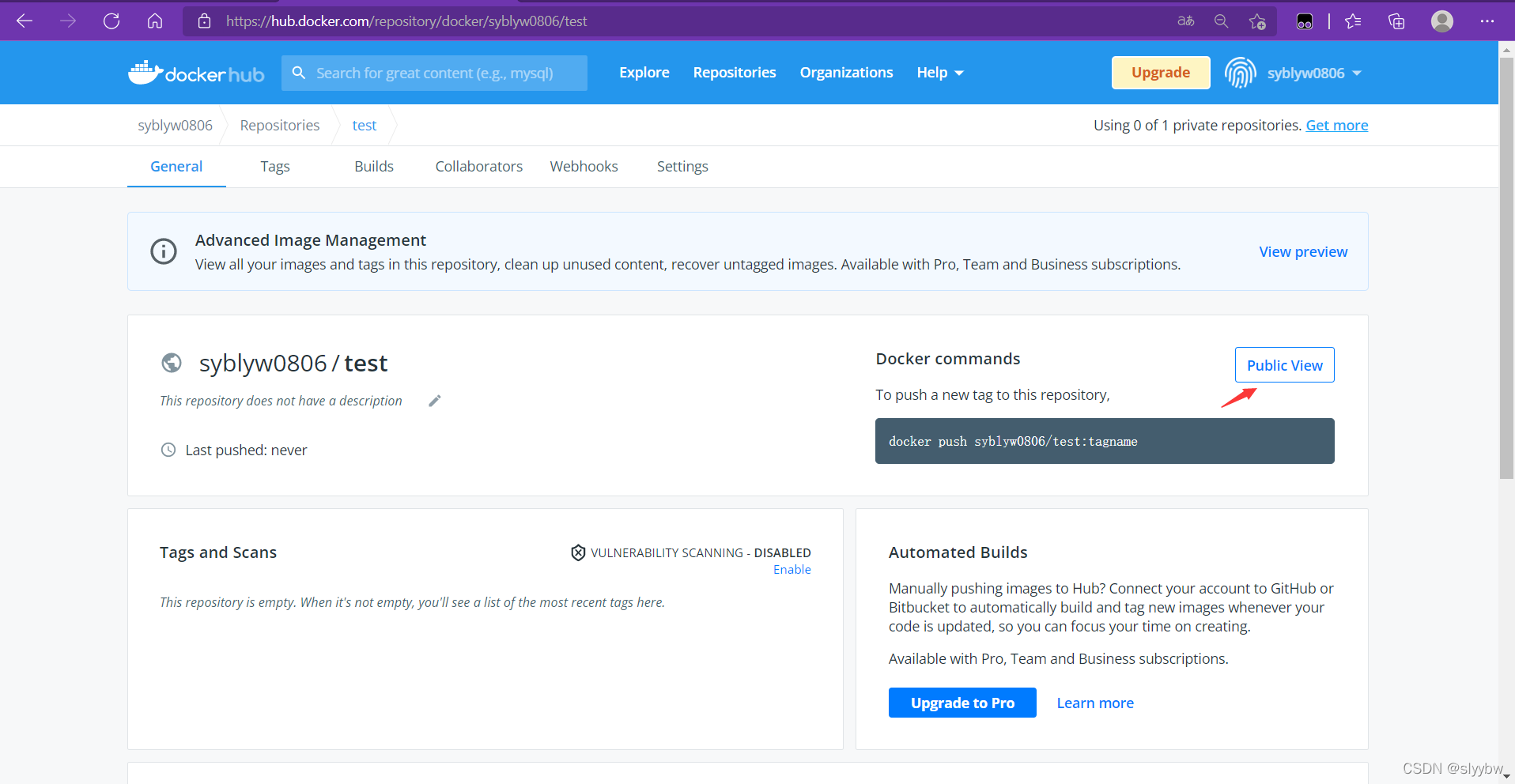Click the Upgrade to Pro button
The height and width of the screenshot is (784, 1515).
[962, 703]
